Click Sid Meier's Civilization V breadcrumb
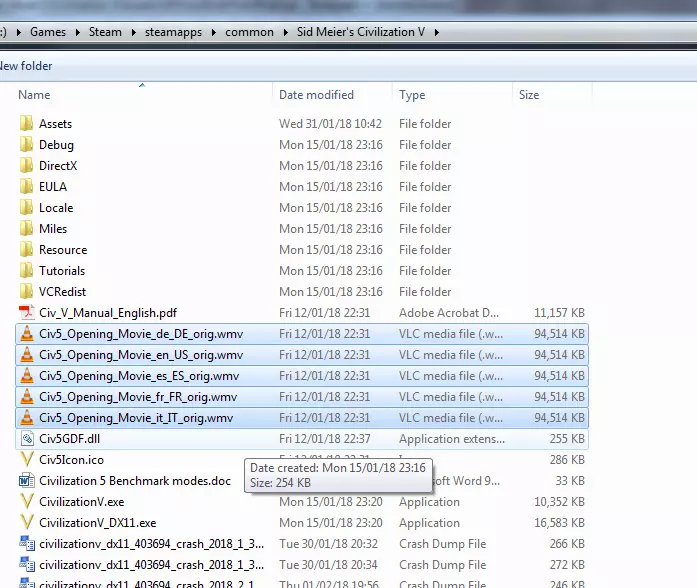The image size is (697, 588). [x=361, y=32]
